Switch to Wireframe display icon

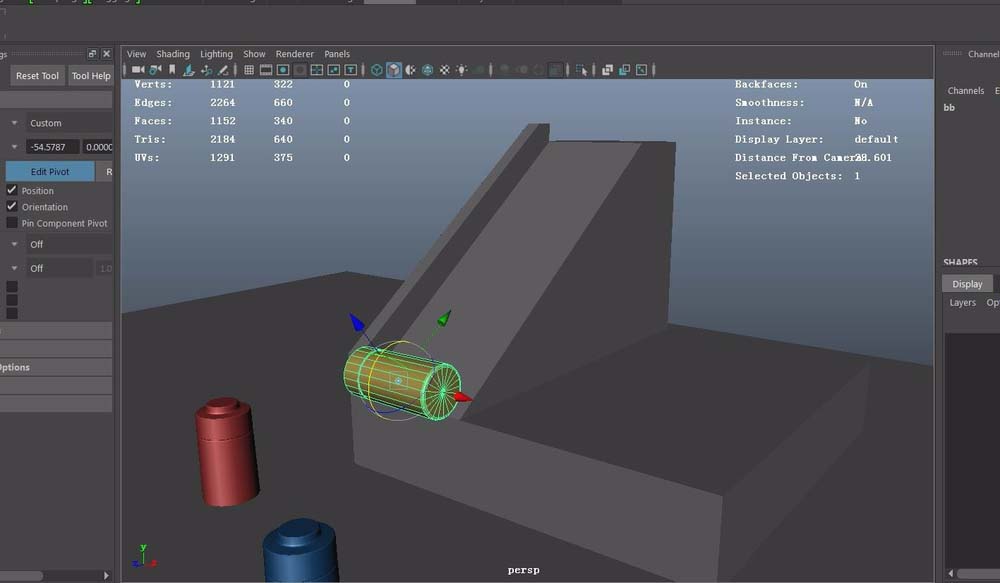click(x=377, y=70)
